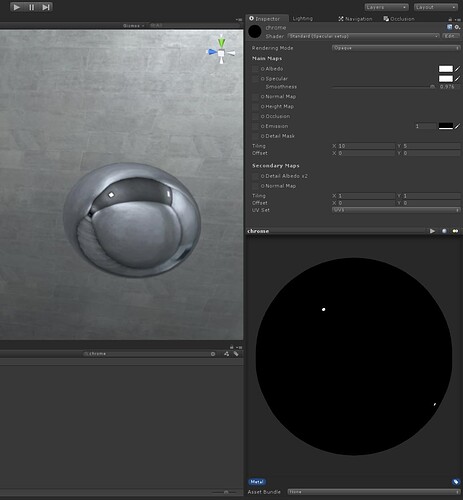Open the Layout dropdown
The height and width of the screenshot is (500, 463).
tap(436, 7)
